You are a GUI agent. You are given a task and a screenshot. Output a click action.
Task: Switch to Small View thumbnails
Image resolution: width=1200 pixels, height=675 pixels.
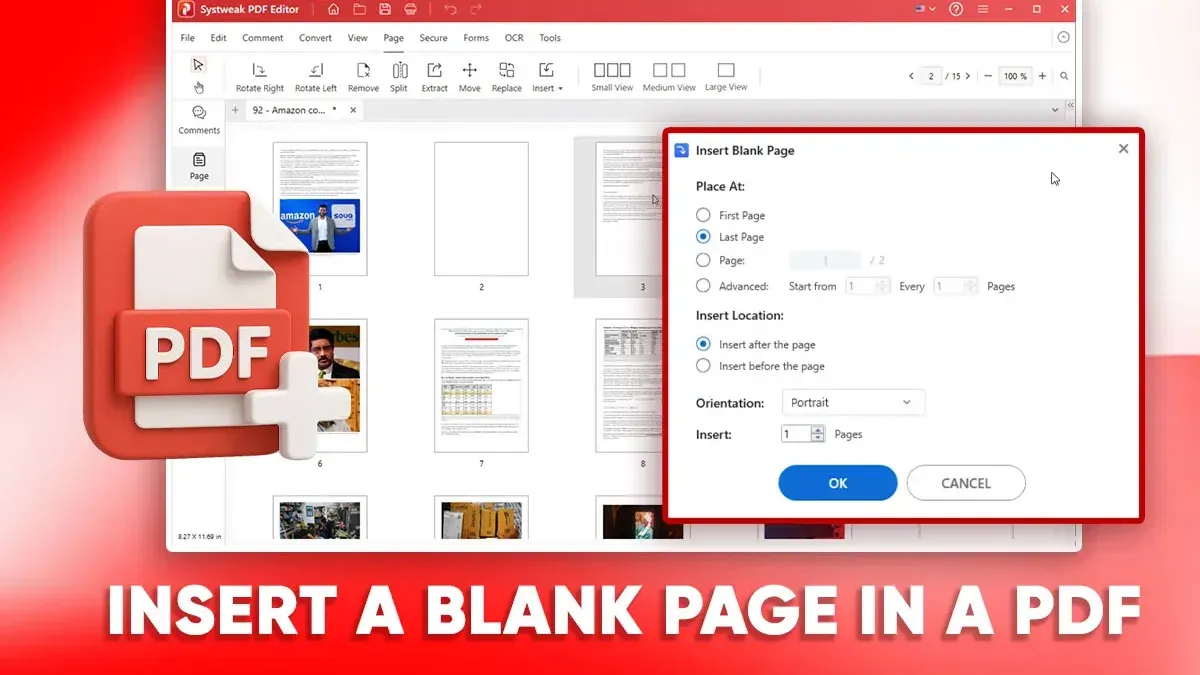tap(612, 77)
